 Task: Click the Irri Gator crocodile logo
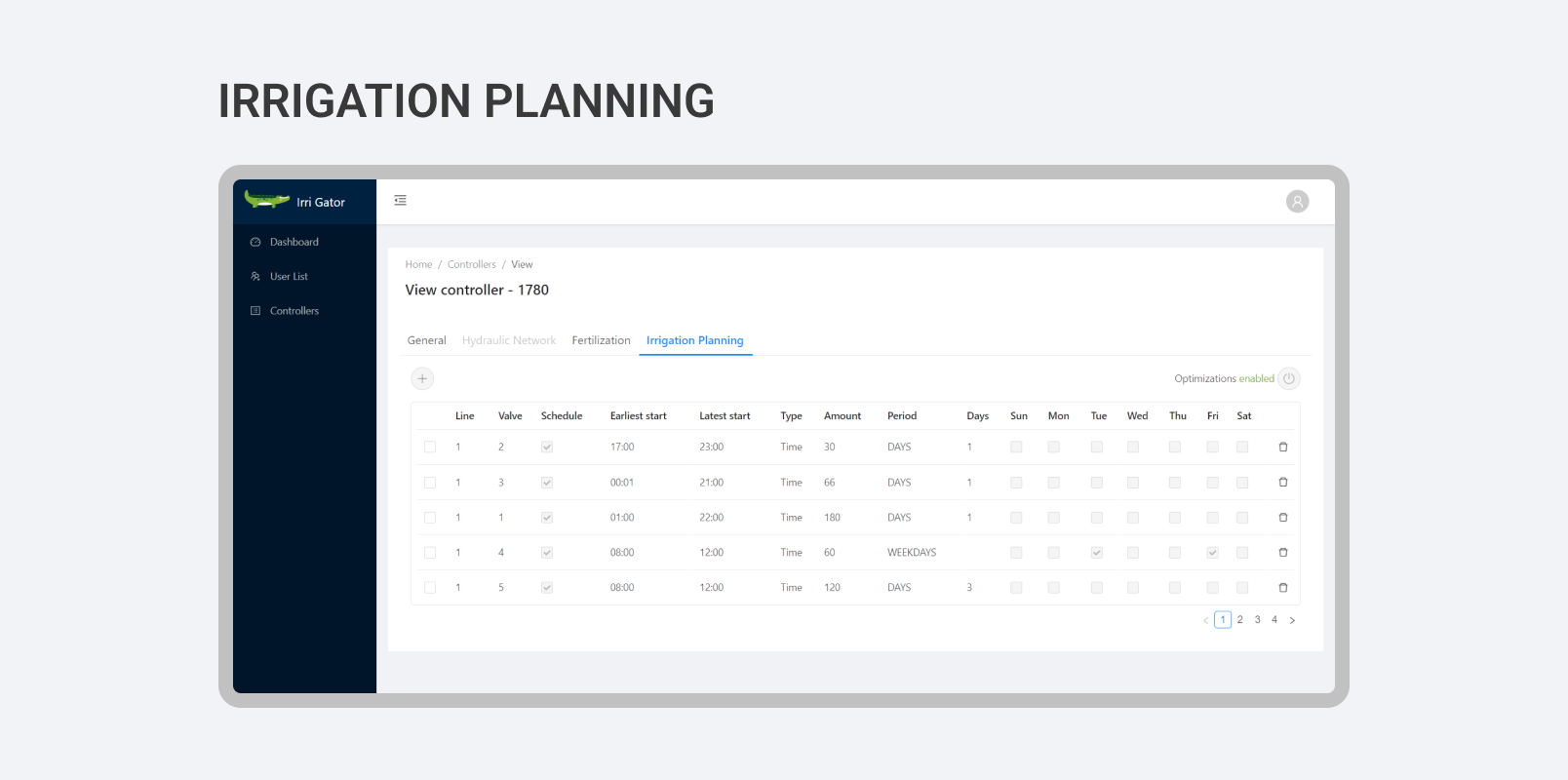266,200
